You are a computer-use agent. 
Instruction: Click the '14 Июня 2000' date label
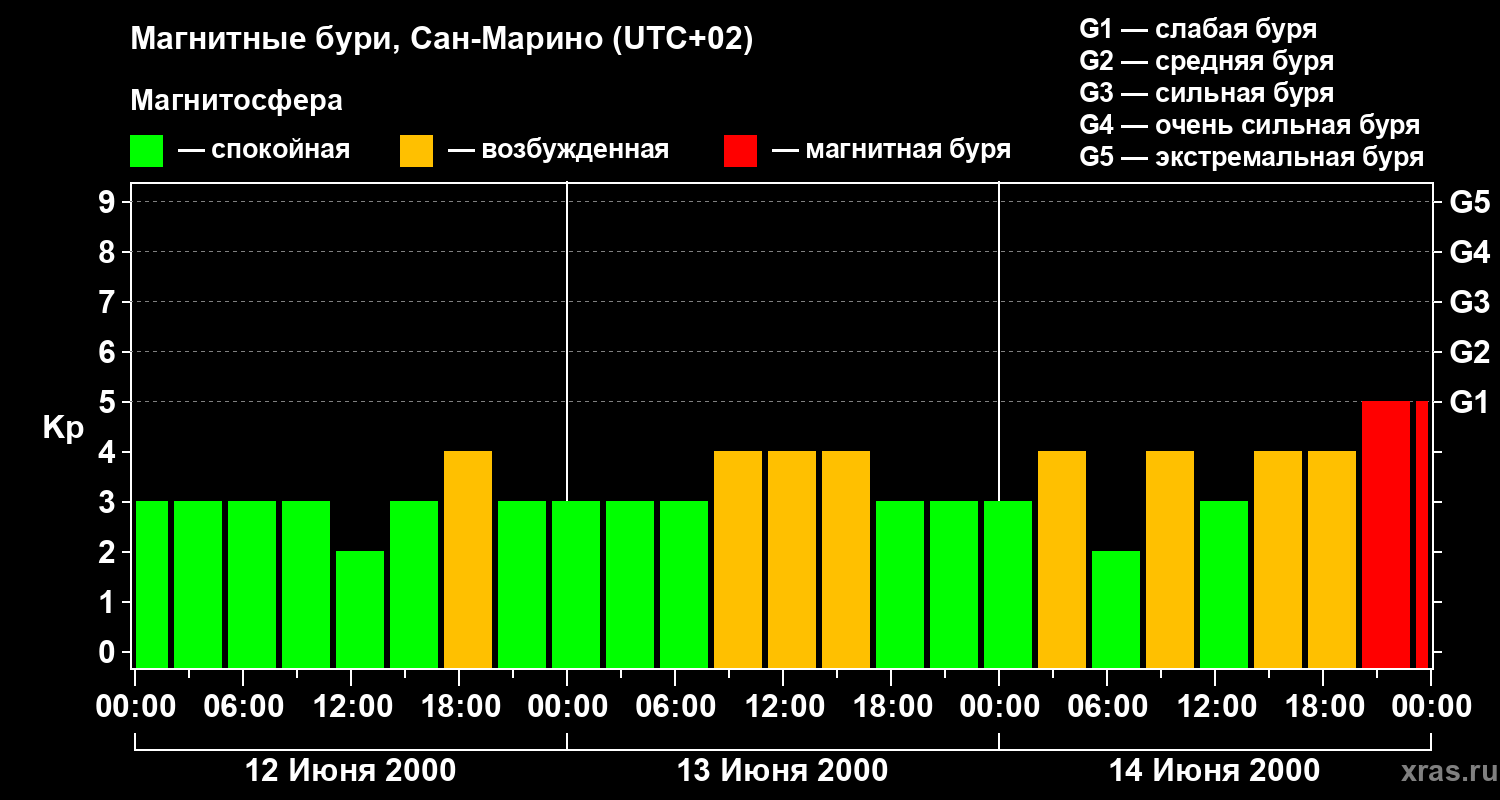click(1214, 771)
